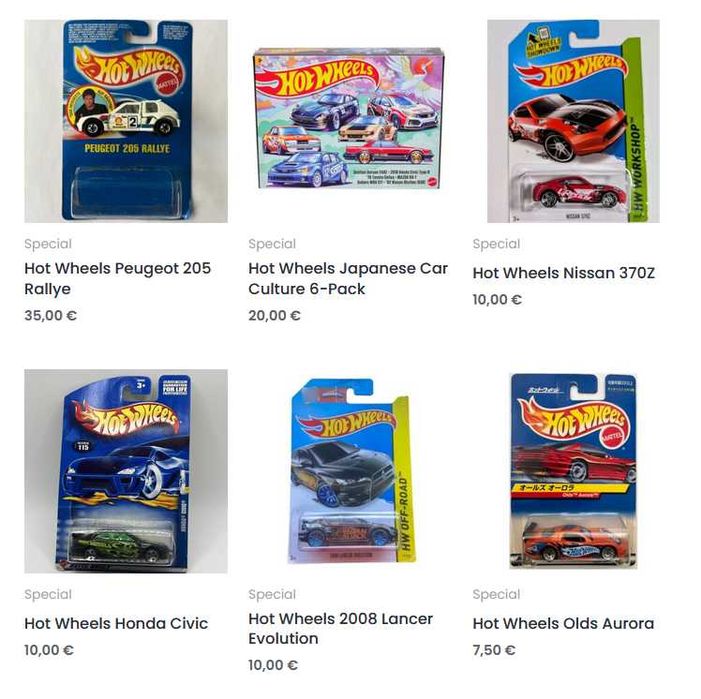The height and width of the screenshot is (699, 701).
Task: Select the Special category above Japanese Car Culture
Action: pyautogui.click(x=272, y=244)
